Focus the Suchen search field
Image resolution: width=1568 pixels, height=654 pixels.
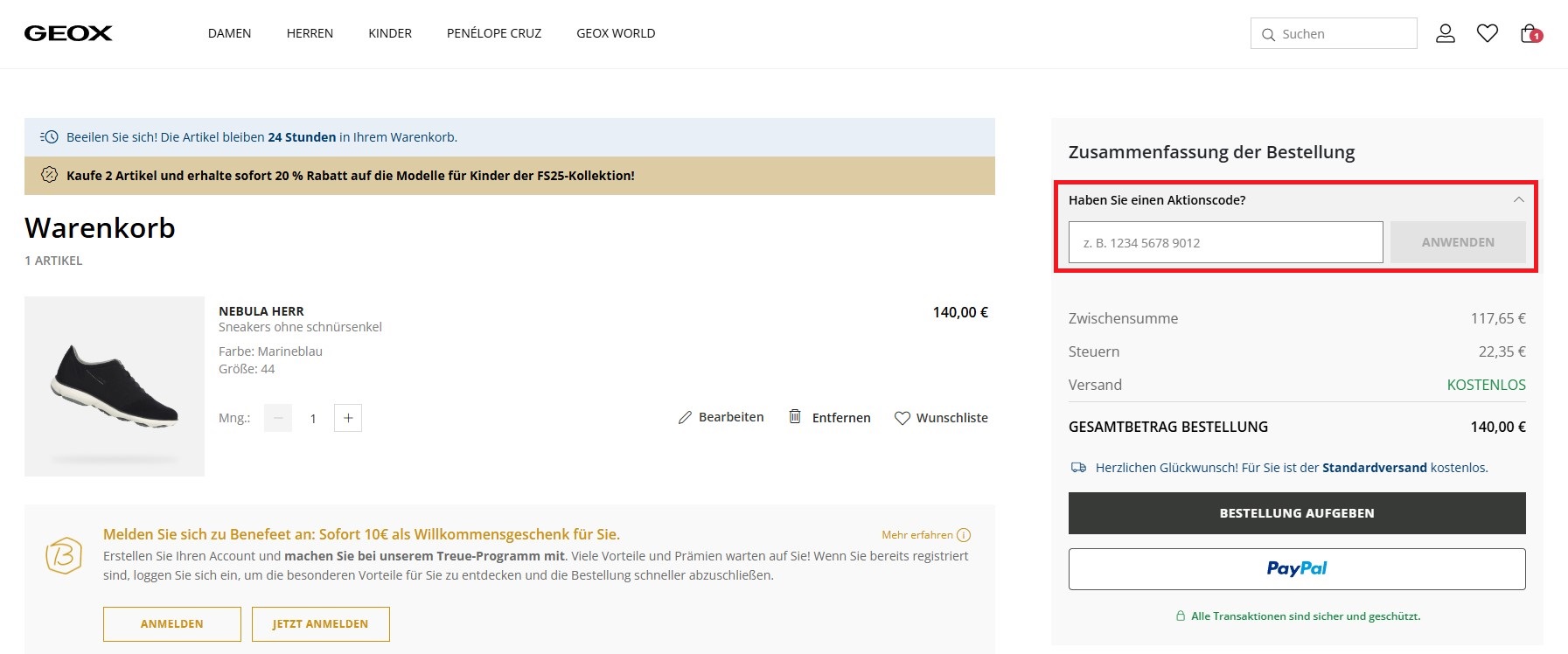coord(1334,33)
